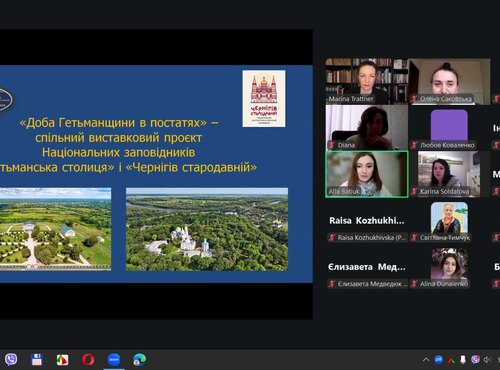Screen dimensions: 500x370
Task: Select Alla Batiuk's highlighted video tile
Action: pos(367,174)
